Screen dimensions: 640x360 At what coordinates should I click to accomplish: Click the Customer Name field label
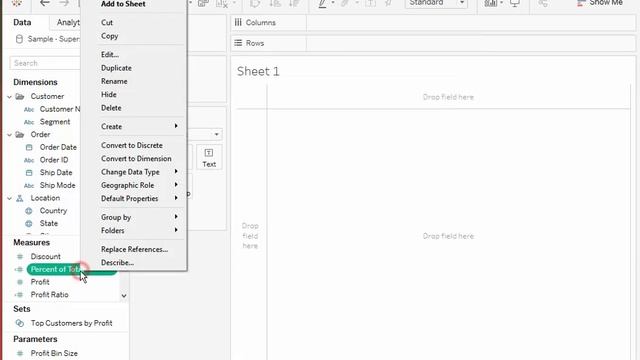click(60, 109)
